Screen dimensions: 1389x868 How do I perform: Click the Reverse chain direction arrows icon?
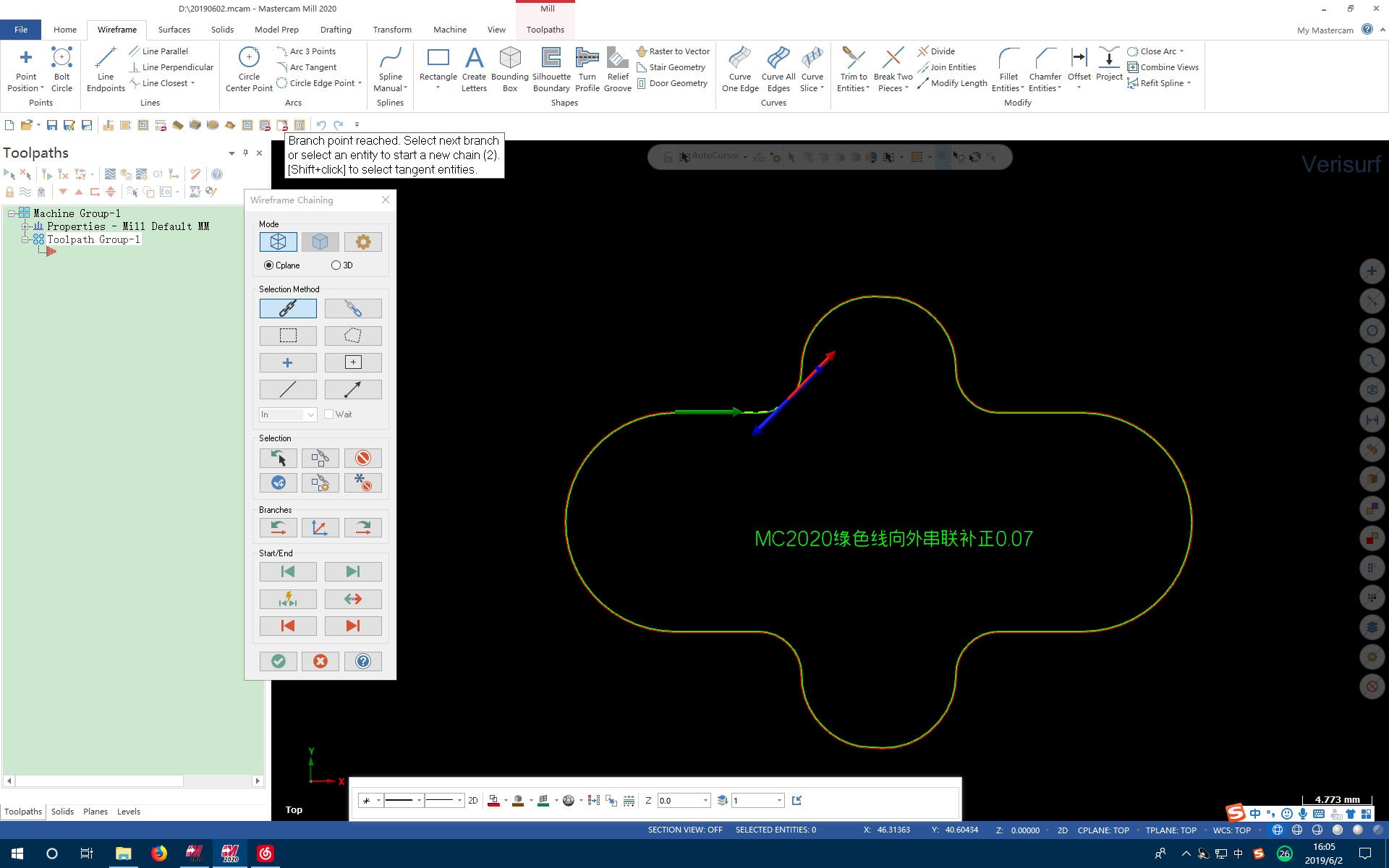(352, 599)
